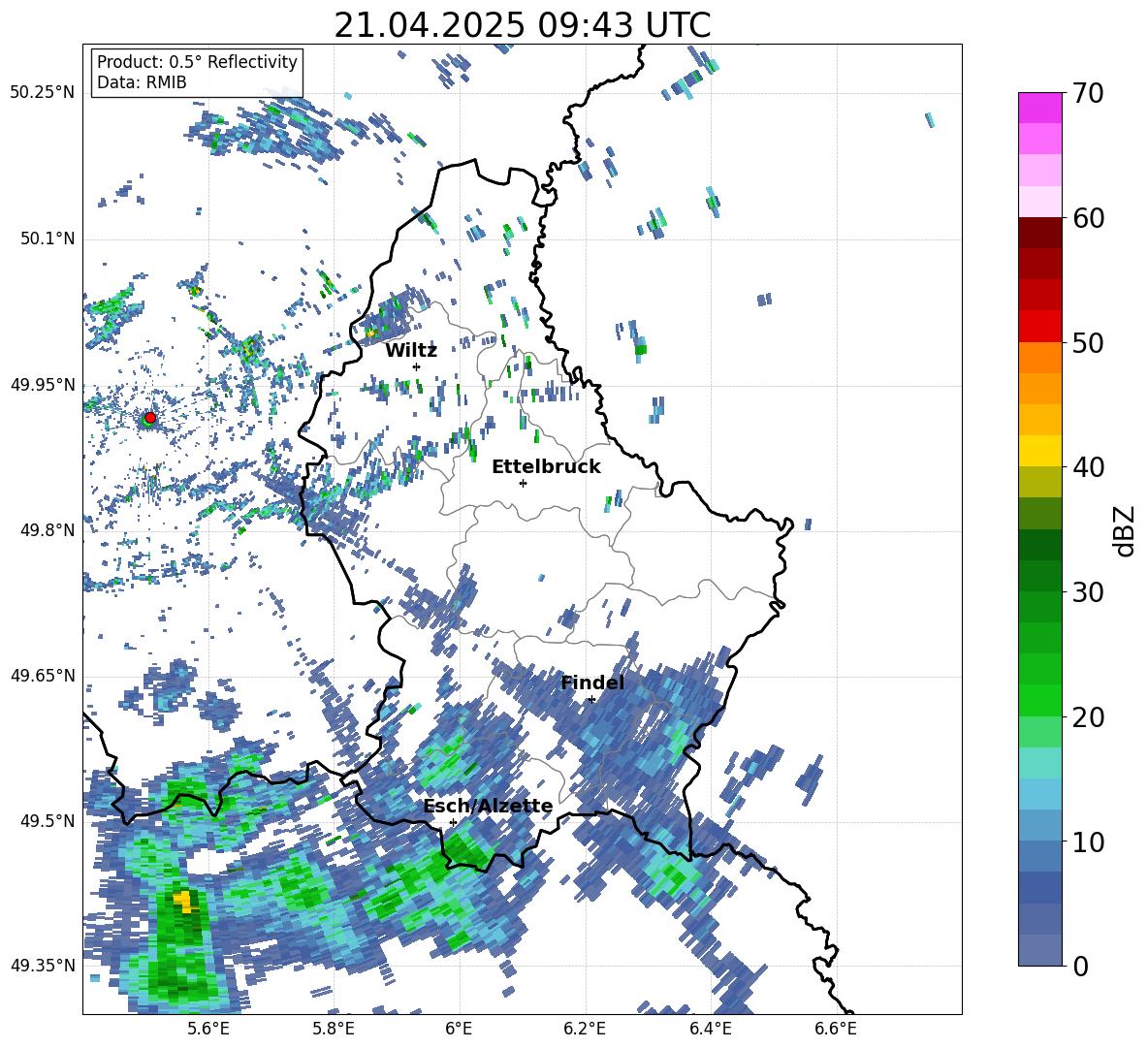
Task: Click the 49.95°N latitude label
Action: pos(43,385)
